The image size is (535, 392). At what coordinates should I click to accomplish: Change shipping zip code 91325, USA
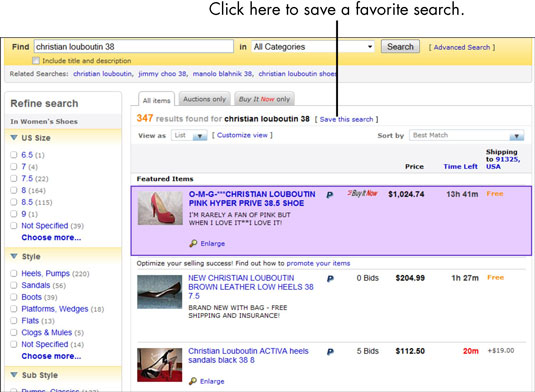pyautogui.click(x=503, y=163)
